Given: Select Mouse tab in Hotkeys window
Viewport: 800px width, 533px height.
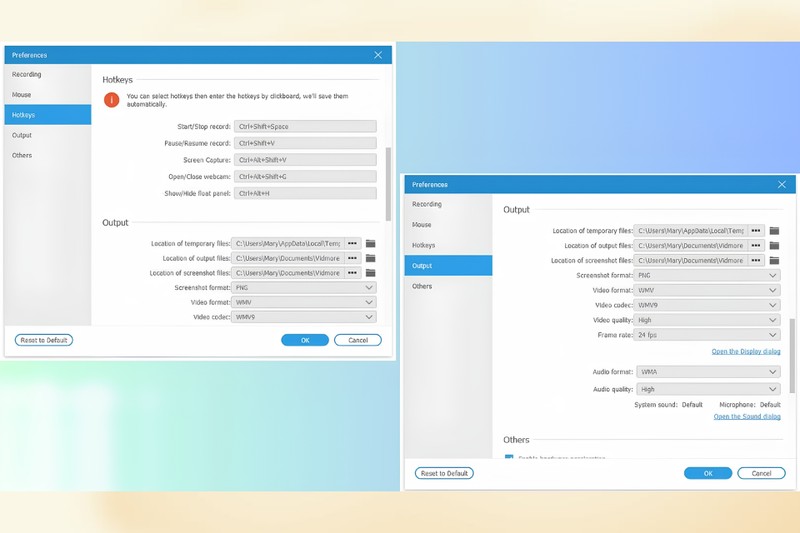Looking at the screenshot, I should coord(48,95).
